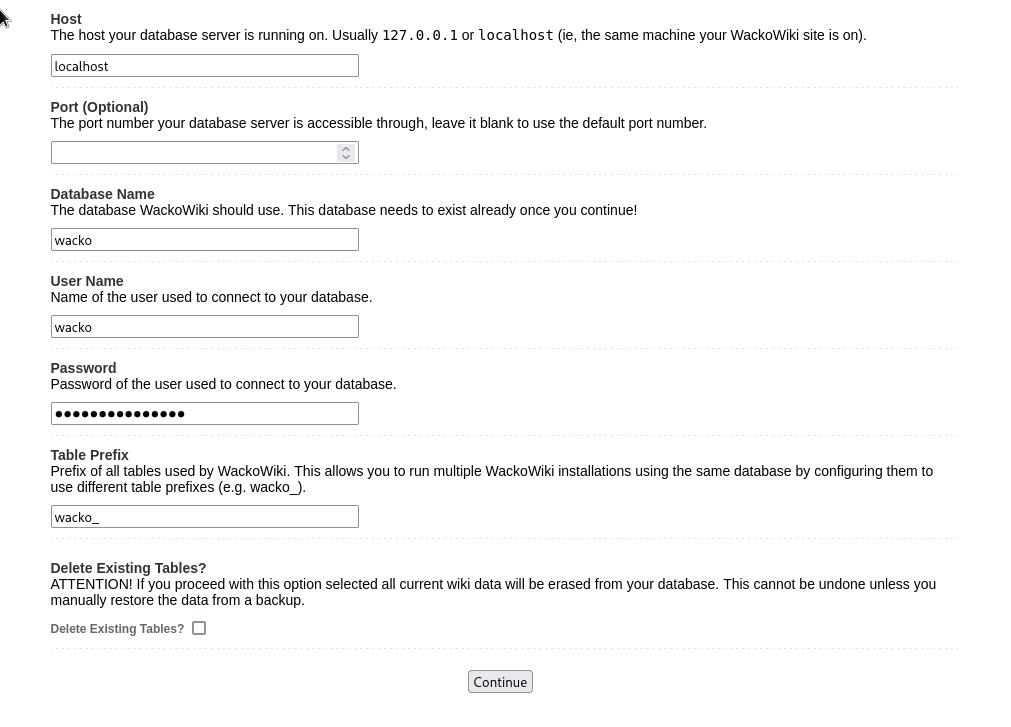Increase port number with up arrow
This screenshot has height=727, width=1011.
346,148
